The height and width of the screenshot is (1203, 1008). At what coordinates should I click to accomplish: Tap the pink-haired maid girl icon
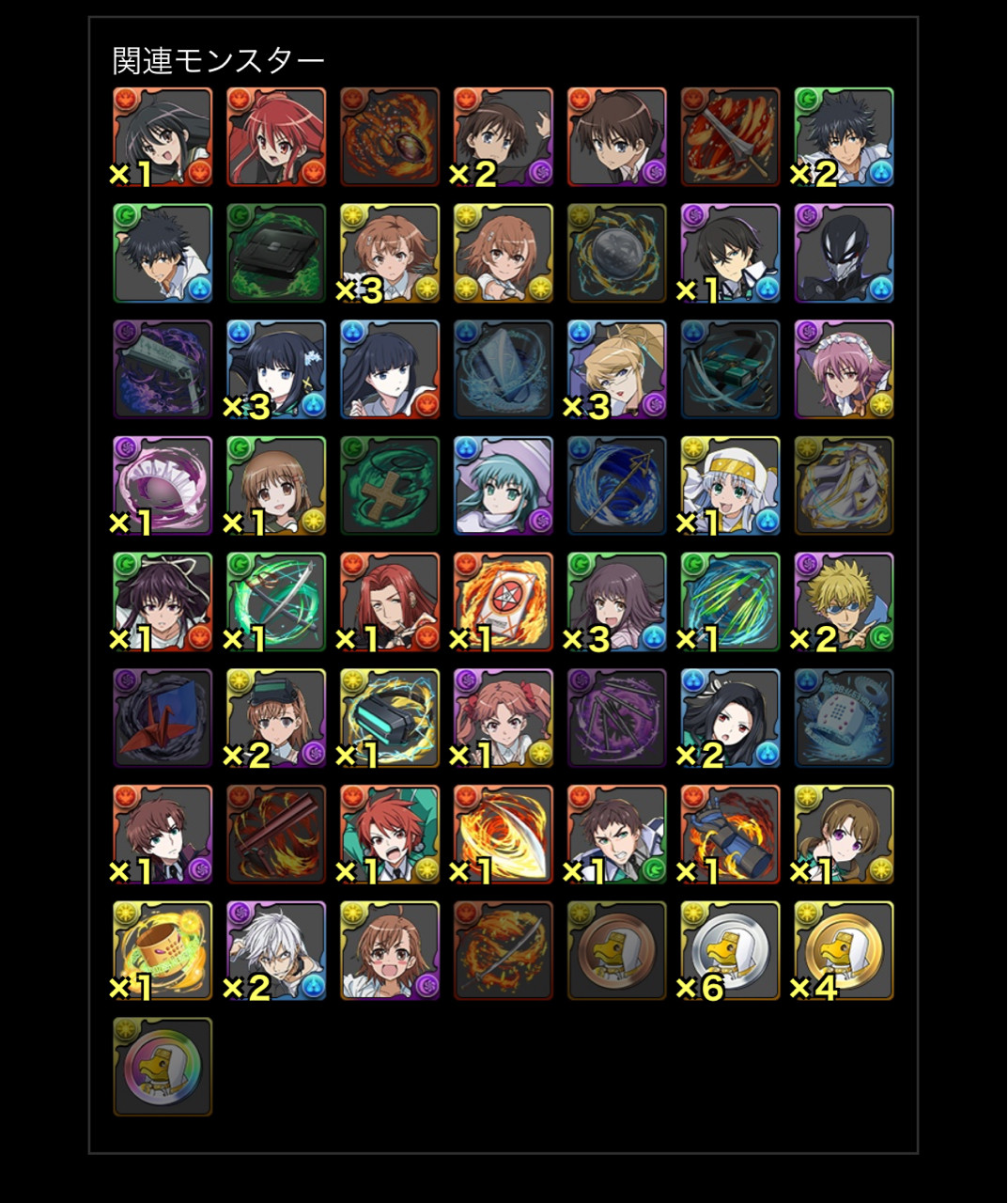coord(844,369)
